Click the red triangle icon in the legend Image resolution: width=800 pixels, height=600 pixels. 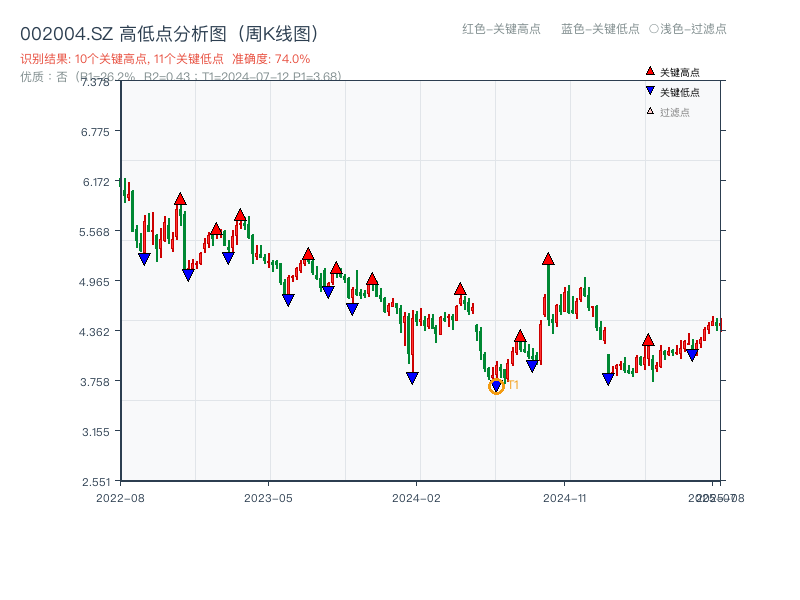(650, 71)
